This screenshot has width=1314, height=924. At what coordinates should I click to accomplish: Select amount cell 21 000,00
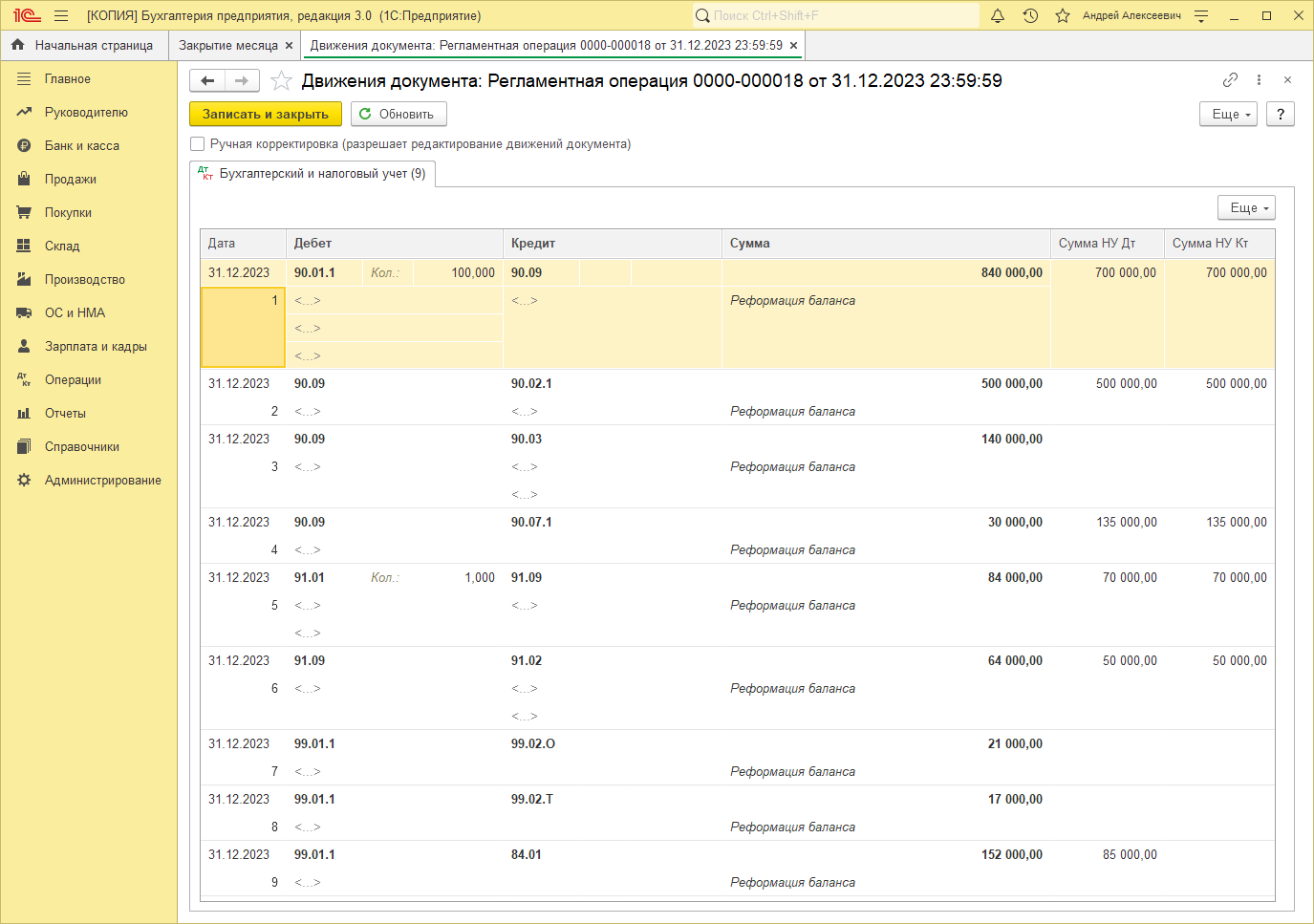click(x=1015, y=744)
